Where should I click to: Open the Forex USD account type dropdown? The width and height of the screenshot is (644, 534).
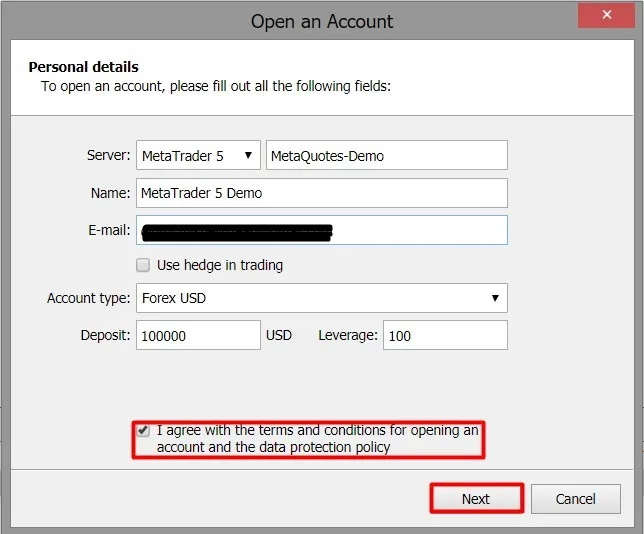click(x=321, y=298)
